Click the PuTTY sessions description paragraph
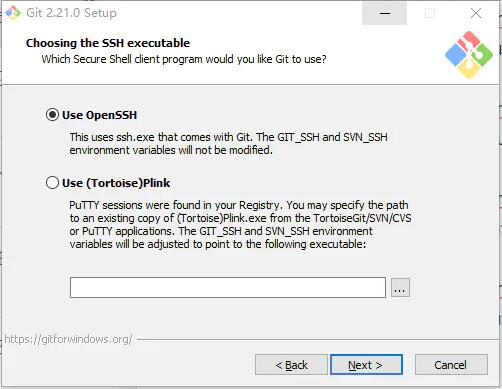Viewport: 502px width, 389px height. click(240, 225)
